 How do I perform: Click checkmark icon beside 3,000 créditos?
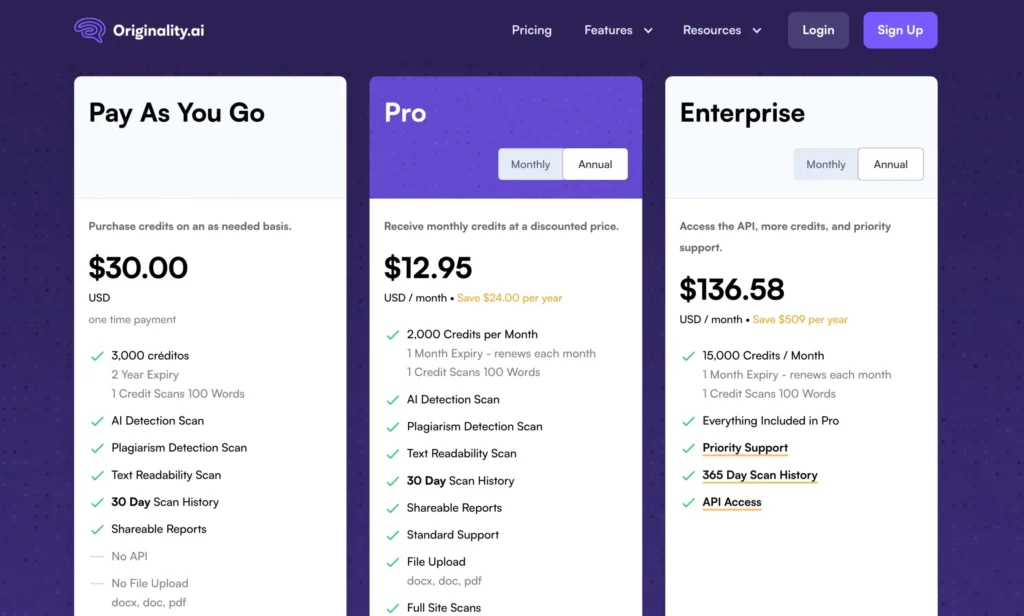[97, 356]
